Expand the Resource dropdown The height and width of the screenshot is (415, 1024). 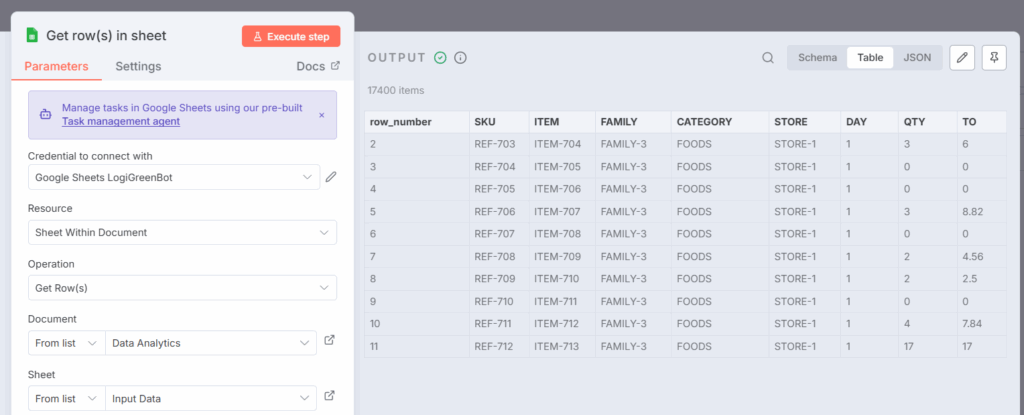click(x=182, y=232)
